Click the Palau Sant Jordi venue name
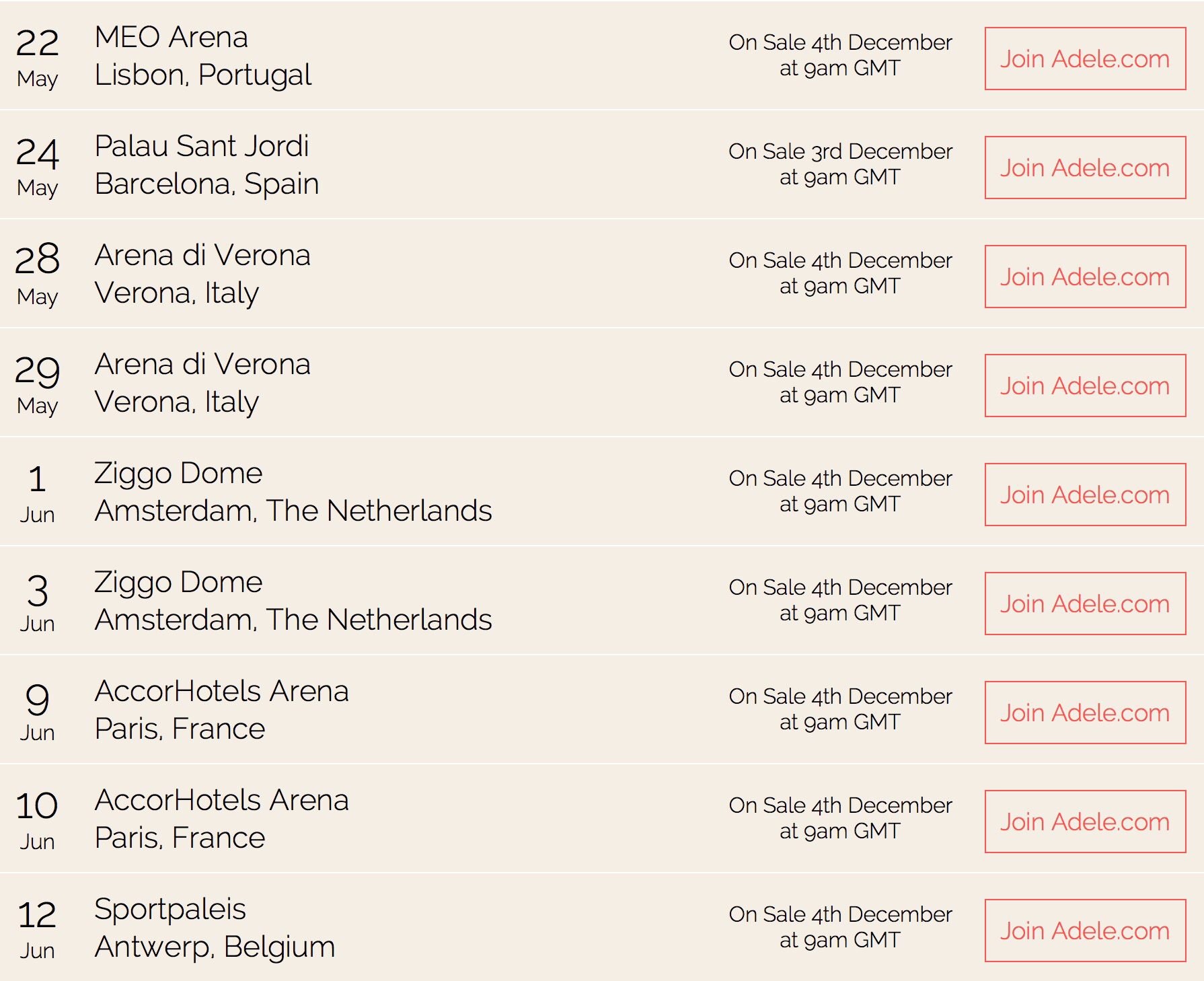This screenshot has width=1204, height=981. click(202, 146)
